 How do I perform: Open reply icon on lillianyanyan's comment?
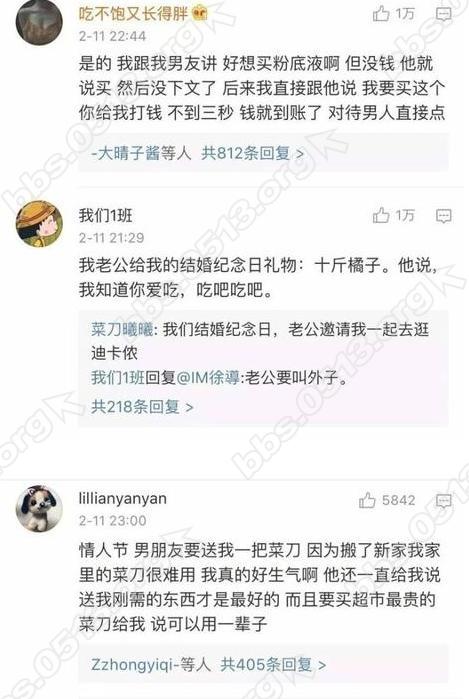443,501
